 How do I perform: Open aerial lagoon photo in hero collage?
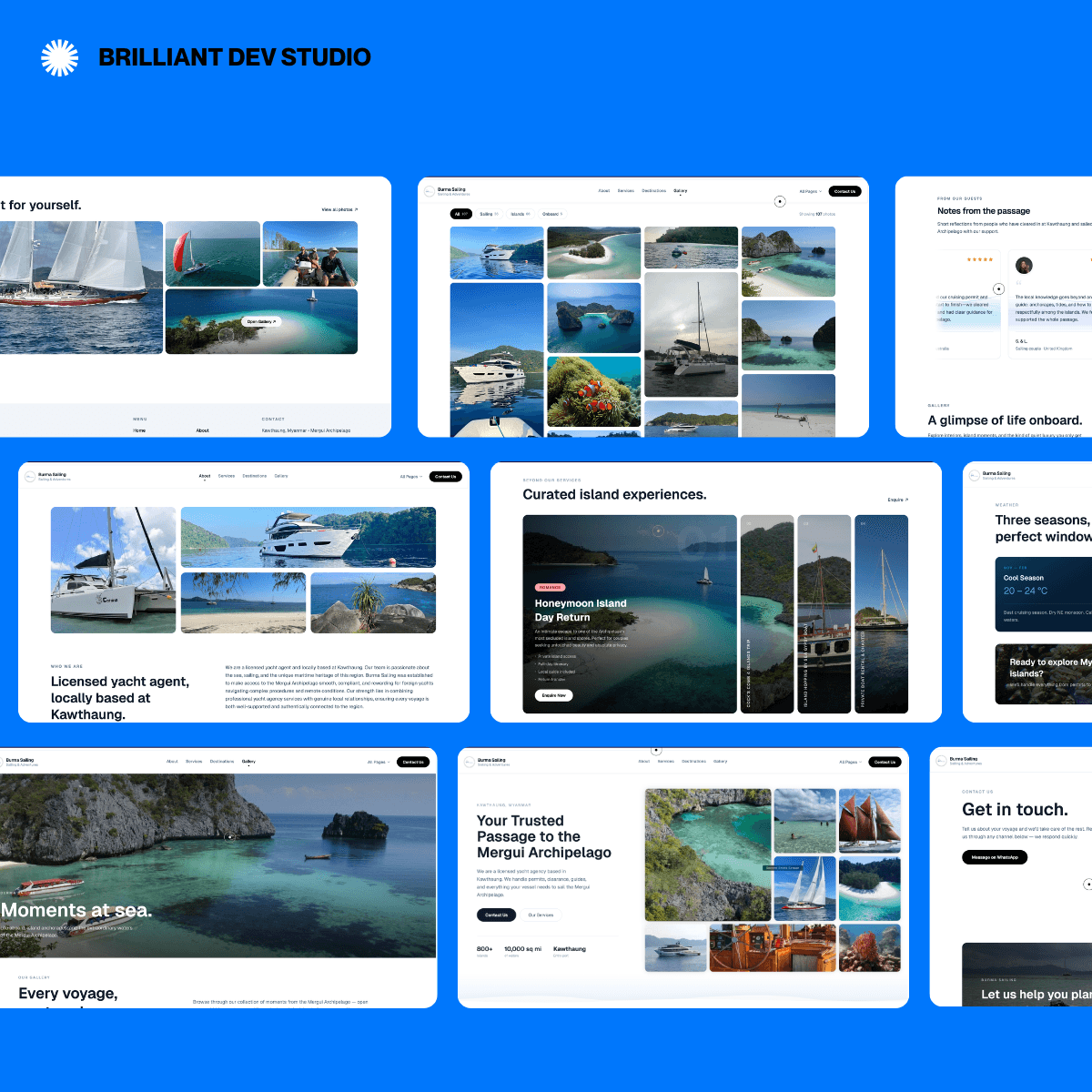[708, 855]
